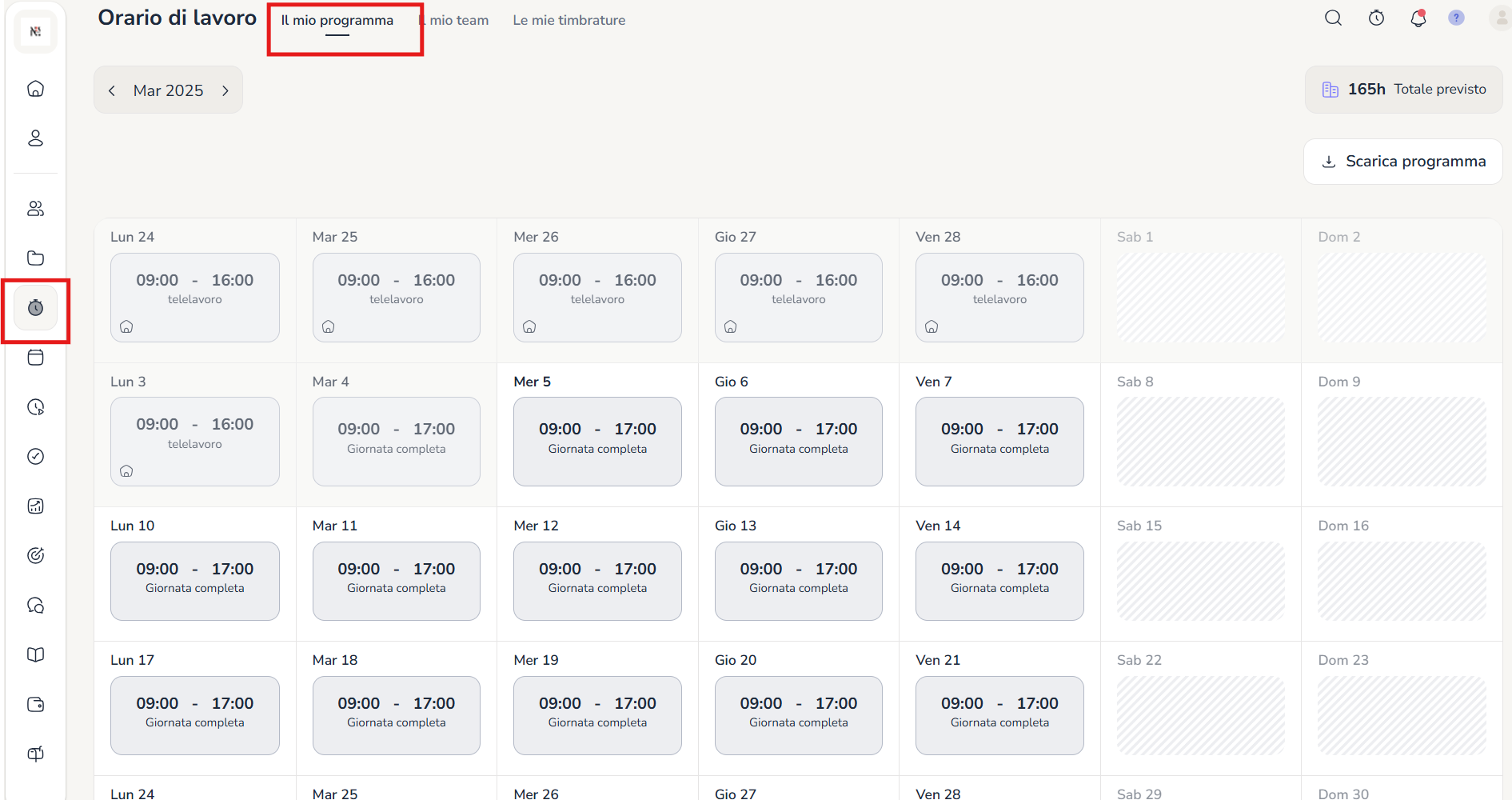
Task: Select the stopwatch time tracking sidebar icon
Action: 35,308
